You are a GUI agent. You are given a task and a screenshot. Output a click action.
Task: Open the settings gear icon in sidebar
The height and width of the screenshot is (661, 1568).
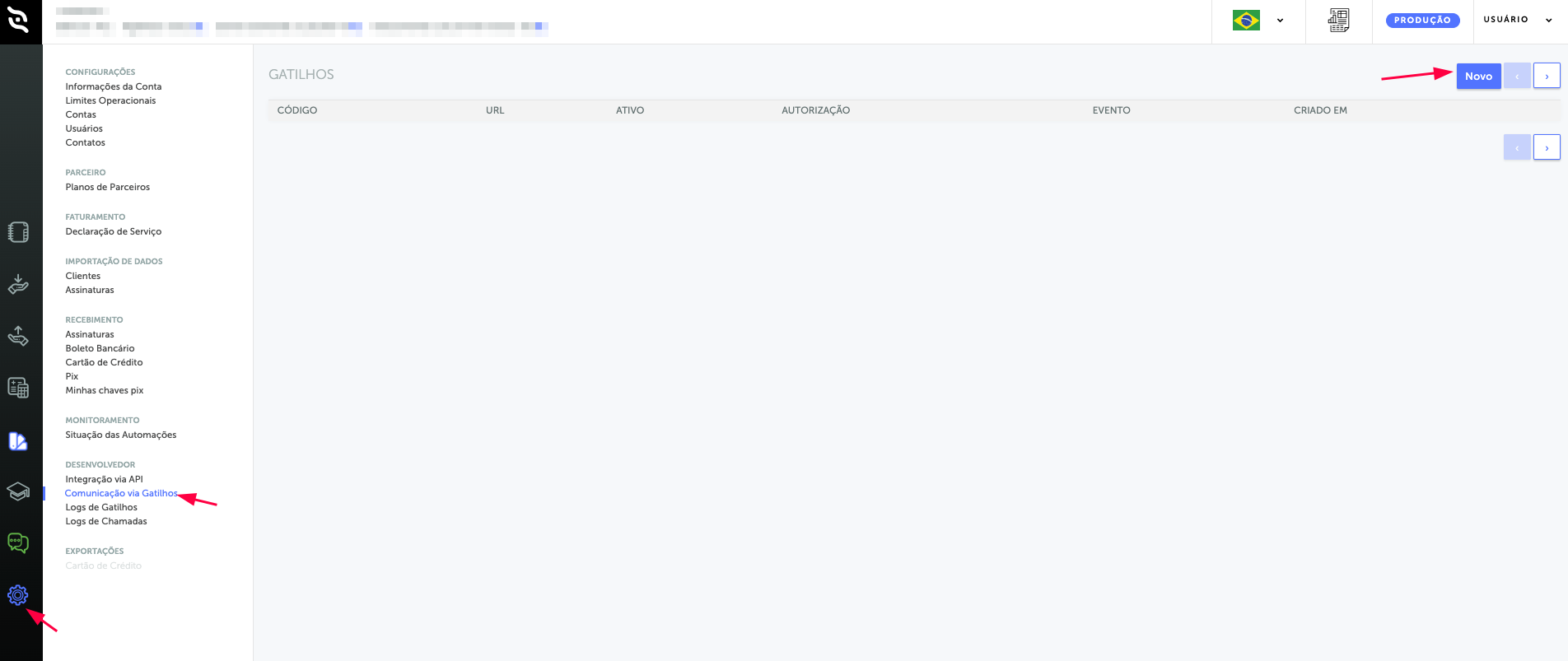coord(18,595)
